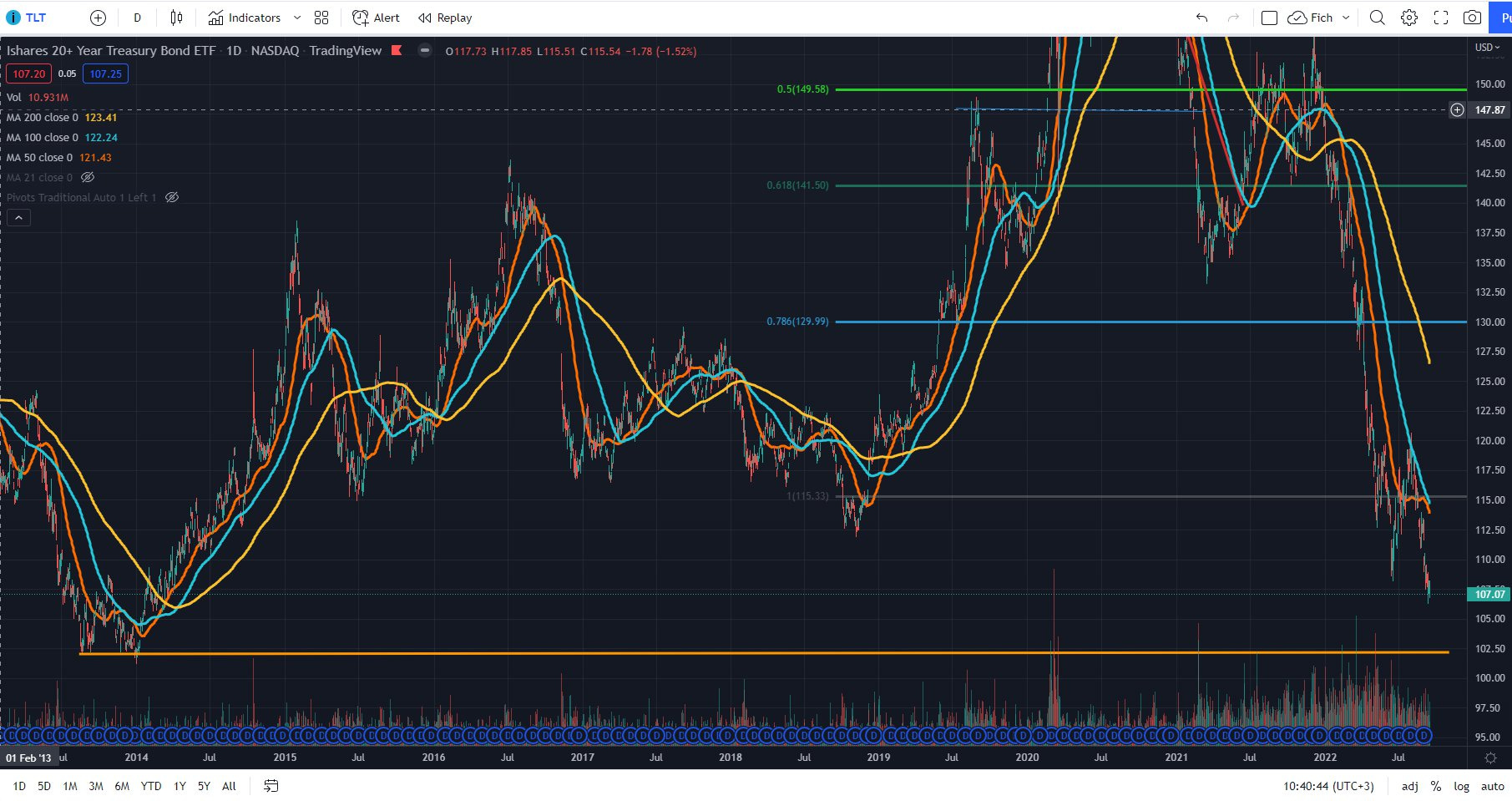The image size is (1512, 801).
Task: Create a new Alert
Action: click(376, 18)
